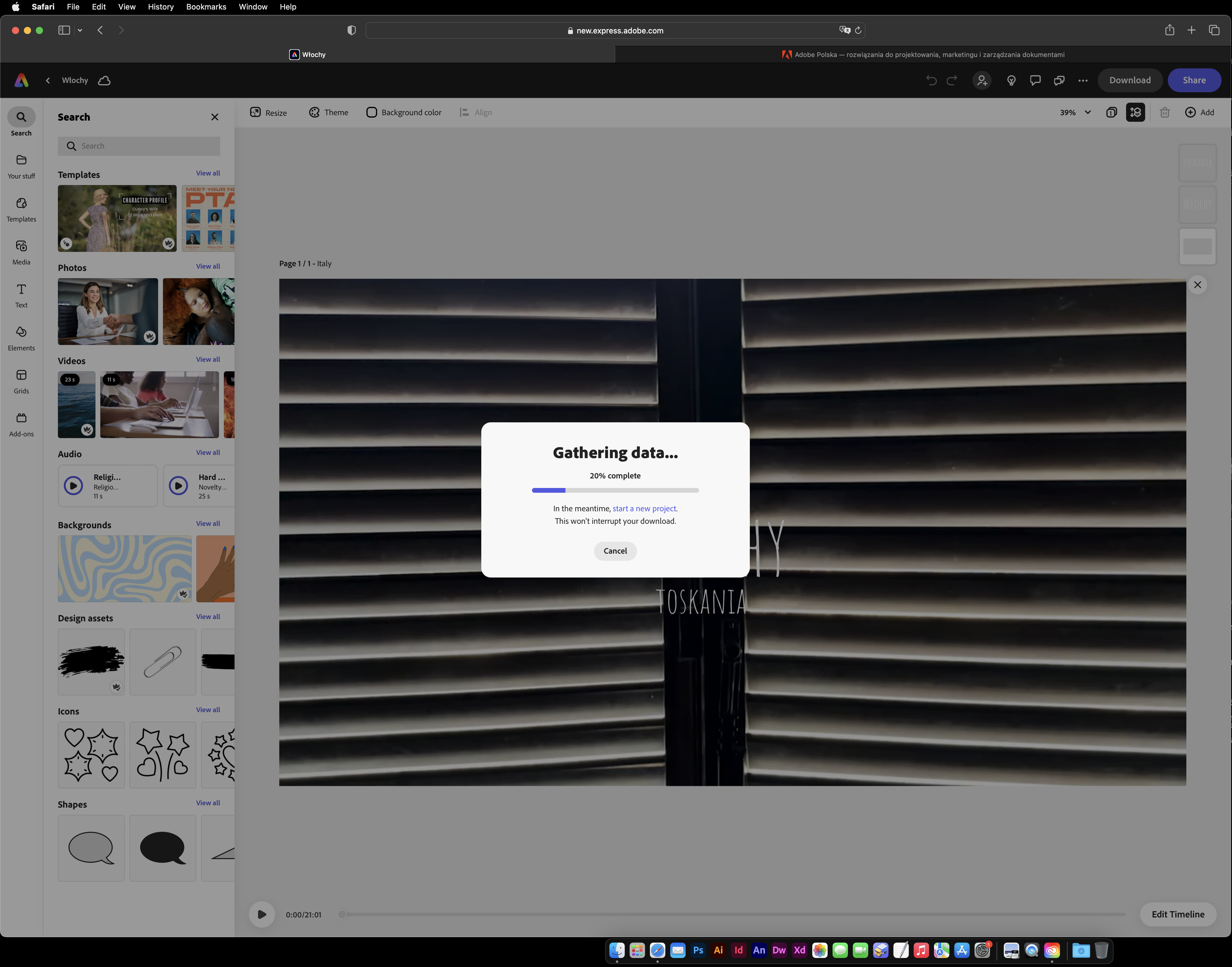Open the Elements panel in the sidebar
The width and height of the screenshot is (1232, 967).
21,338
